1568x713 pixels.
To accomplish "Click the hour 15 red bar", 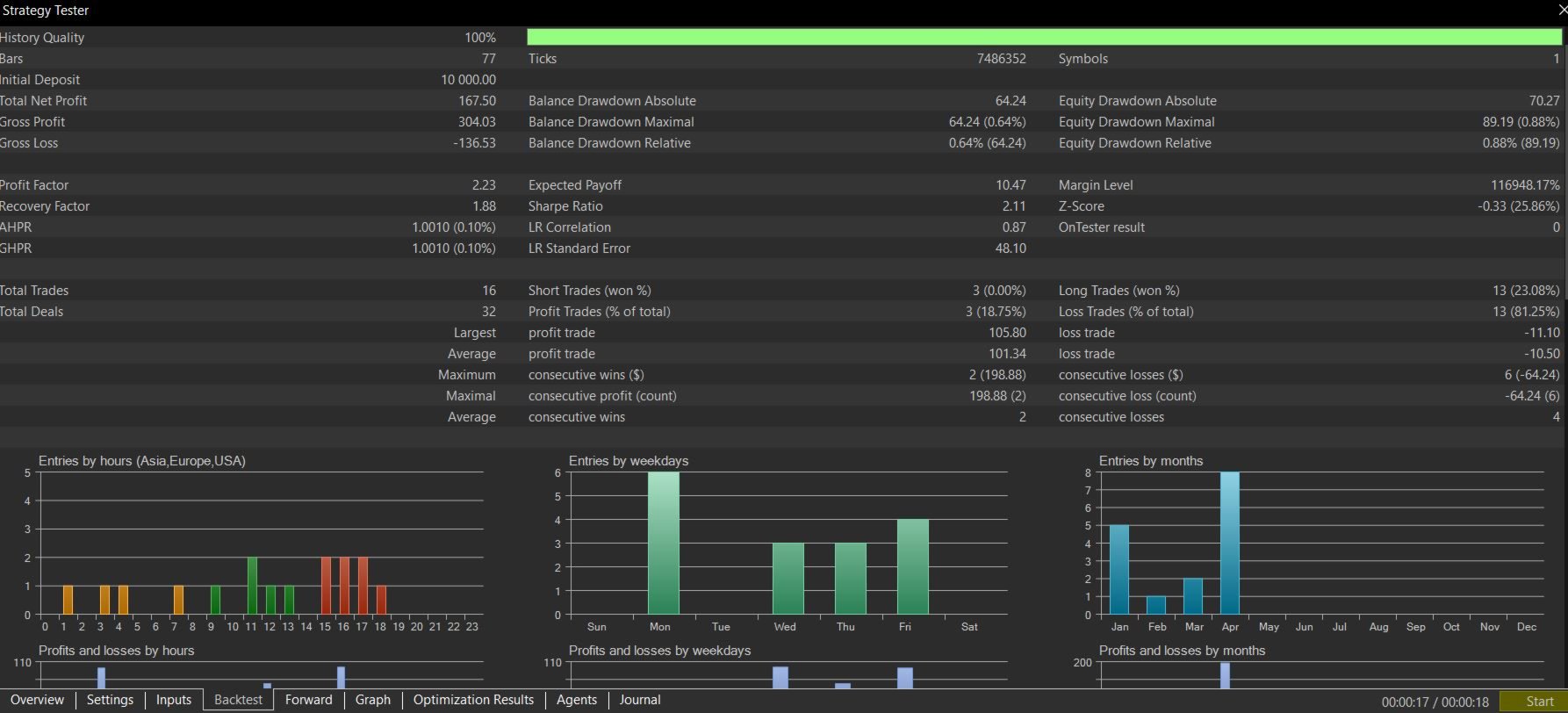I will click(x=326, y=586).
